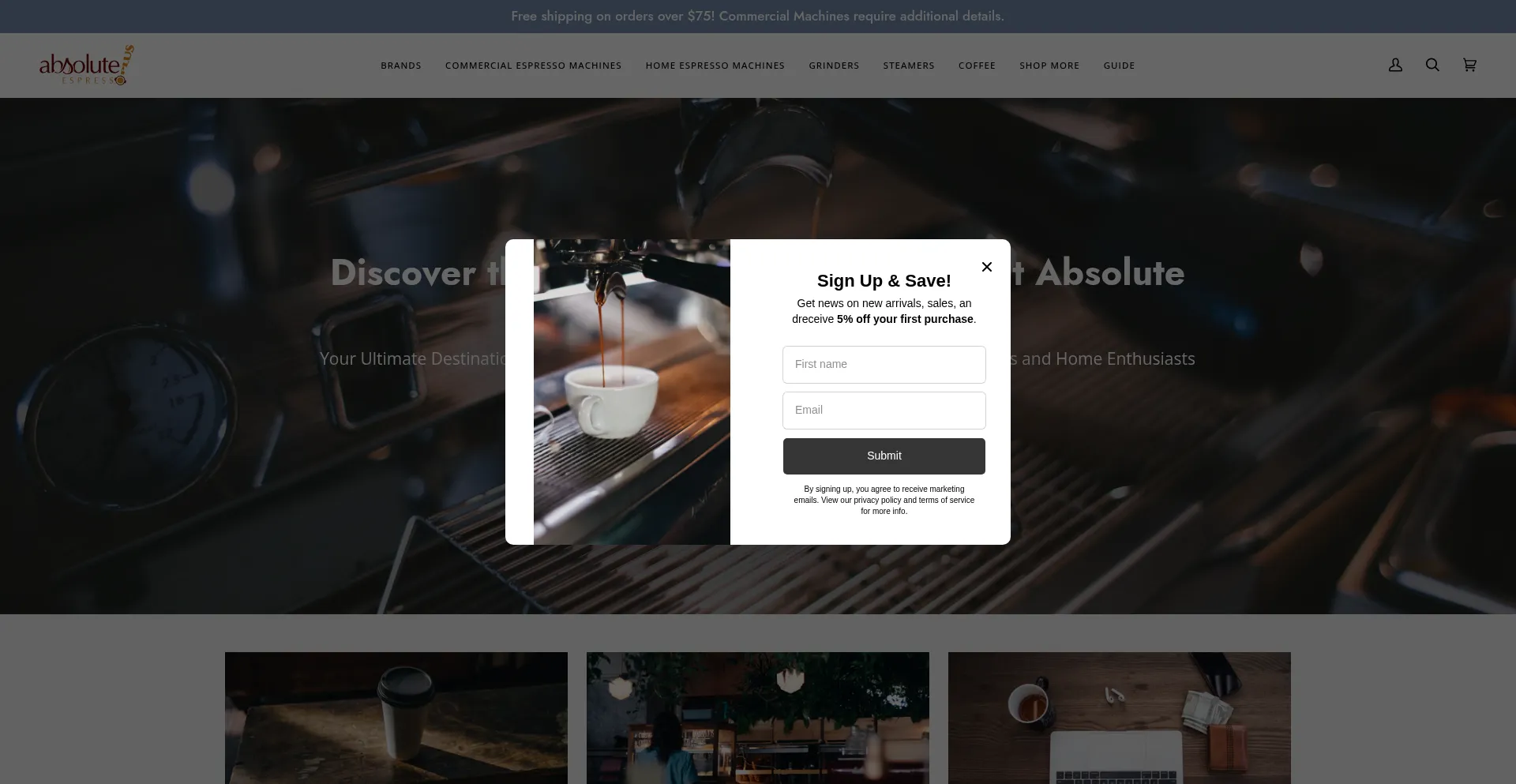
Task: Open the STEAMERS menu
Action: coord(909,66)
